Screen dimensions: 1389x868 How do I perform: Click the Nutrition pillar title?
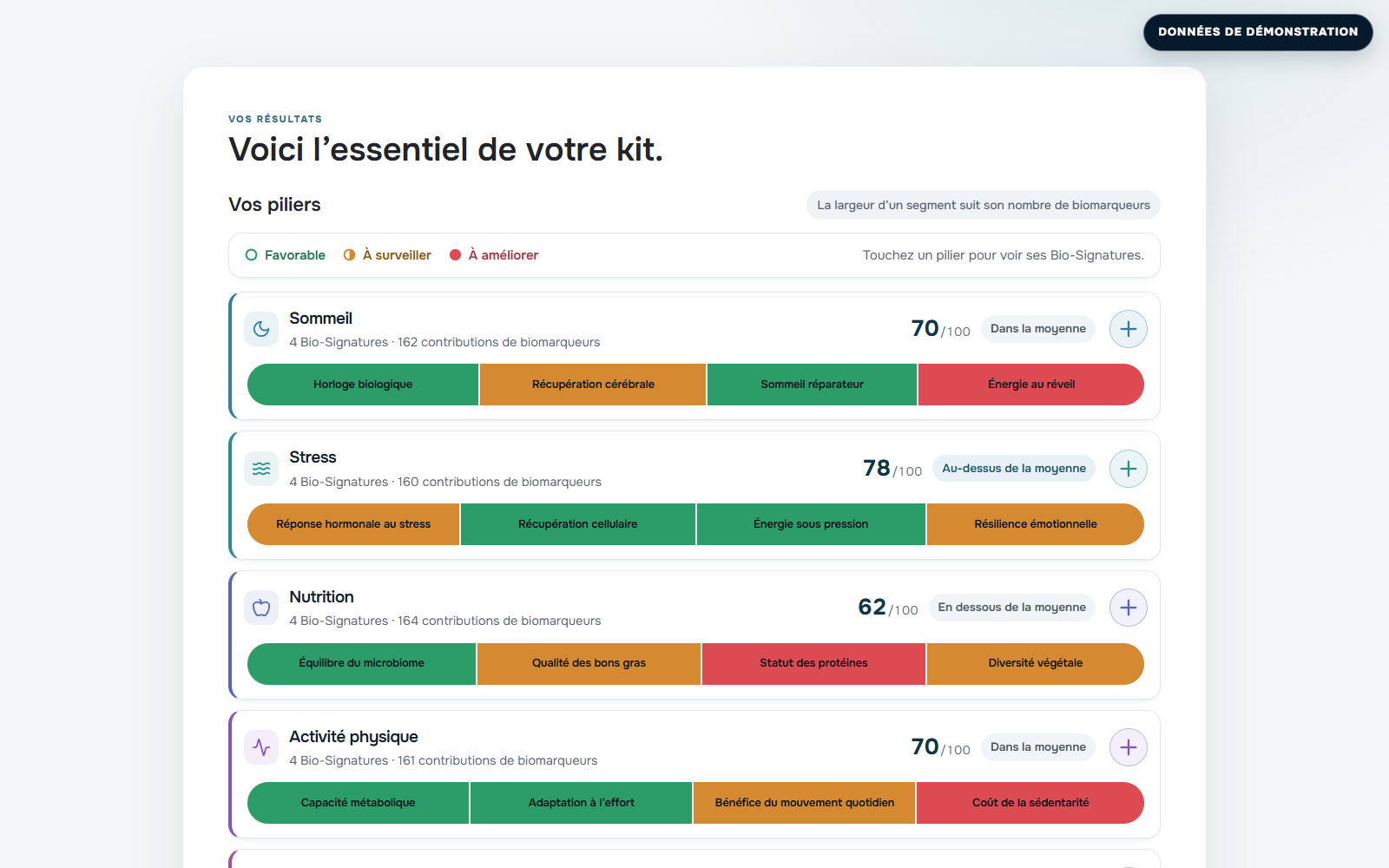point(321,597)
